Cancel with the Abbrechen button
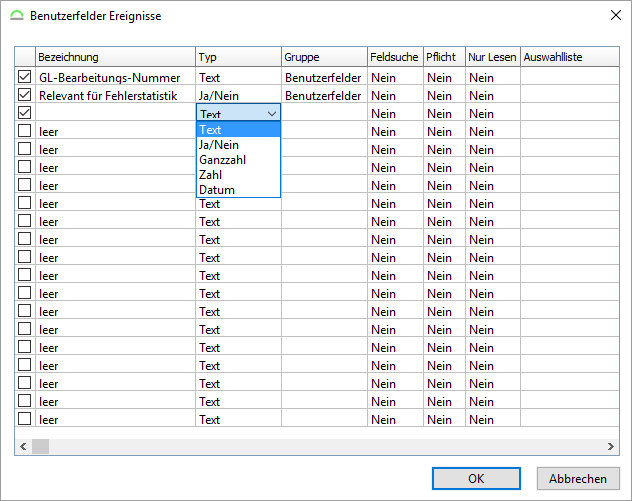This screenshot has height=501, width=632. (x=578, y=478)
